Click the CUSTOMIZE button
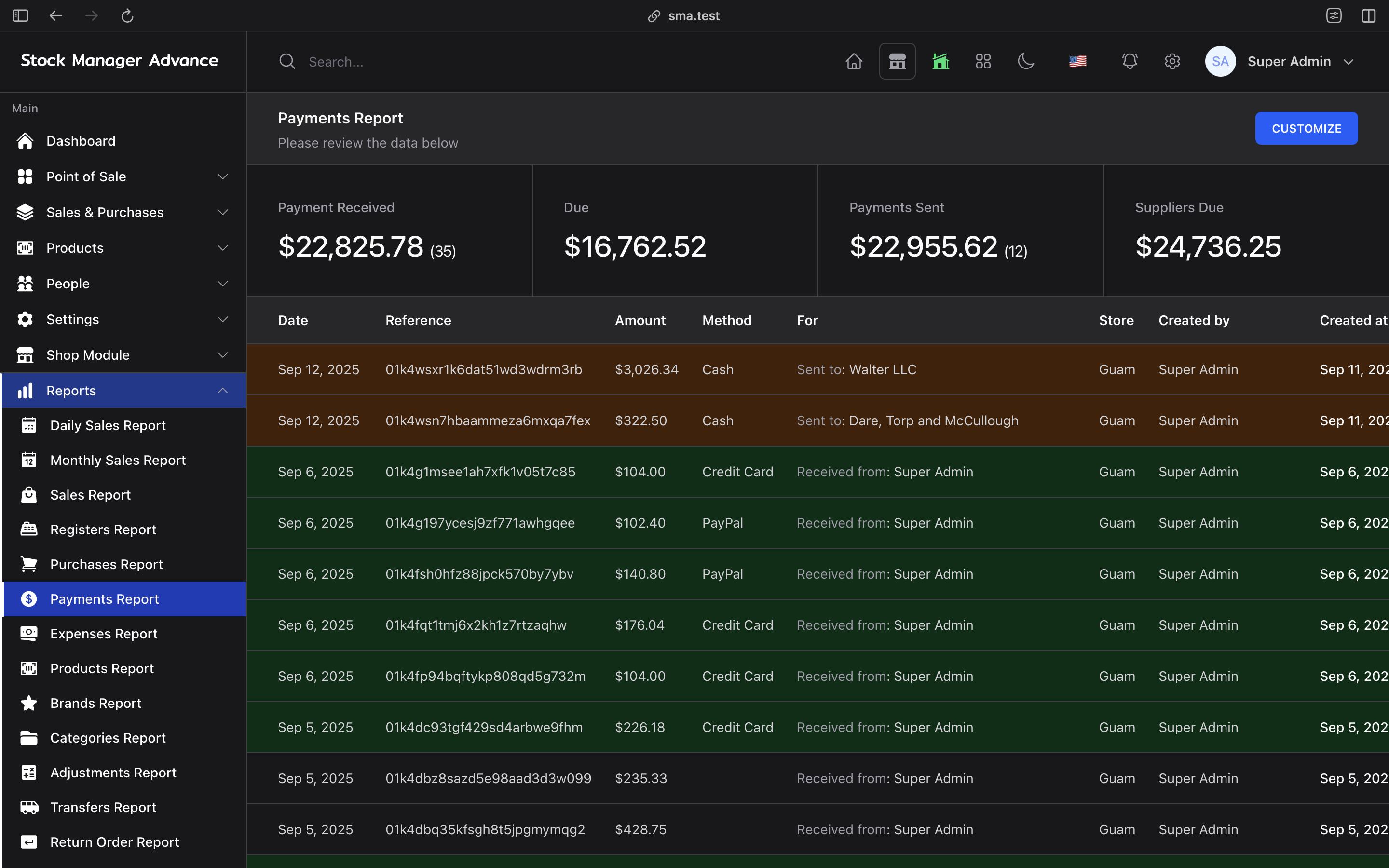This screenshot has height=868, width=1389. coord(1306,129)
